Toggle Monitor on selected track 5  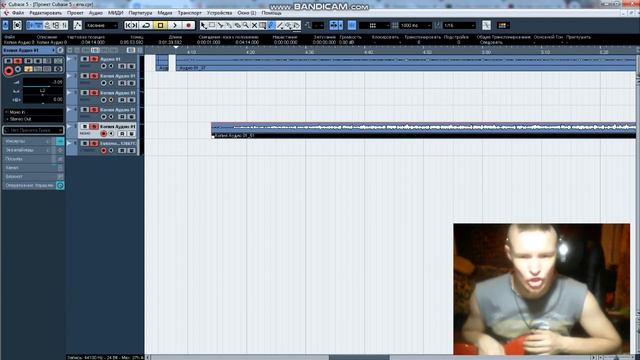tap(111, 134)
